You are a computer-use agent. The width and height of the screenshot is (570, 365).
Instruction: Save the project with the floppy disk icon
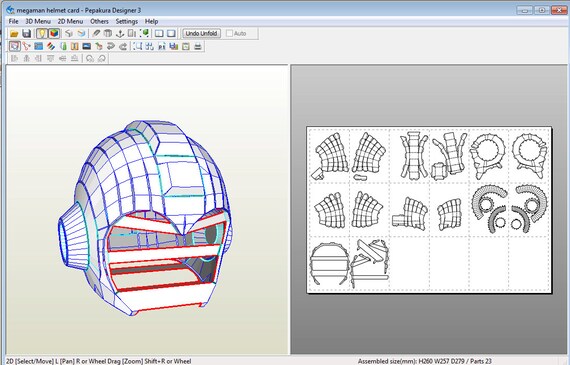click(x=27, y=34)
